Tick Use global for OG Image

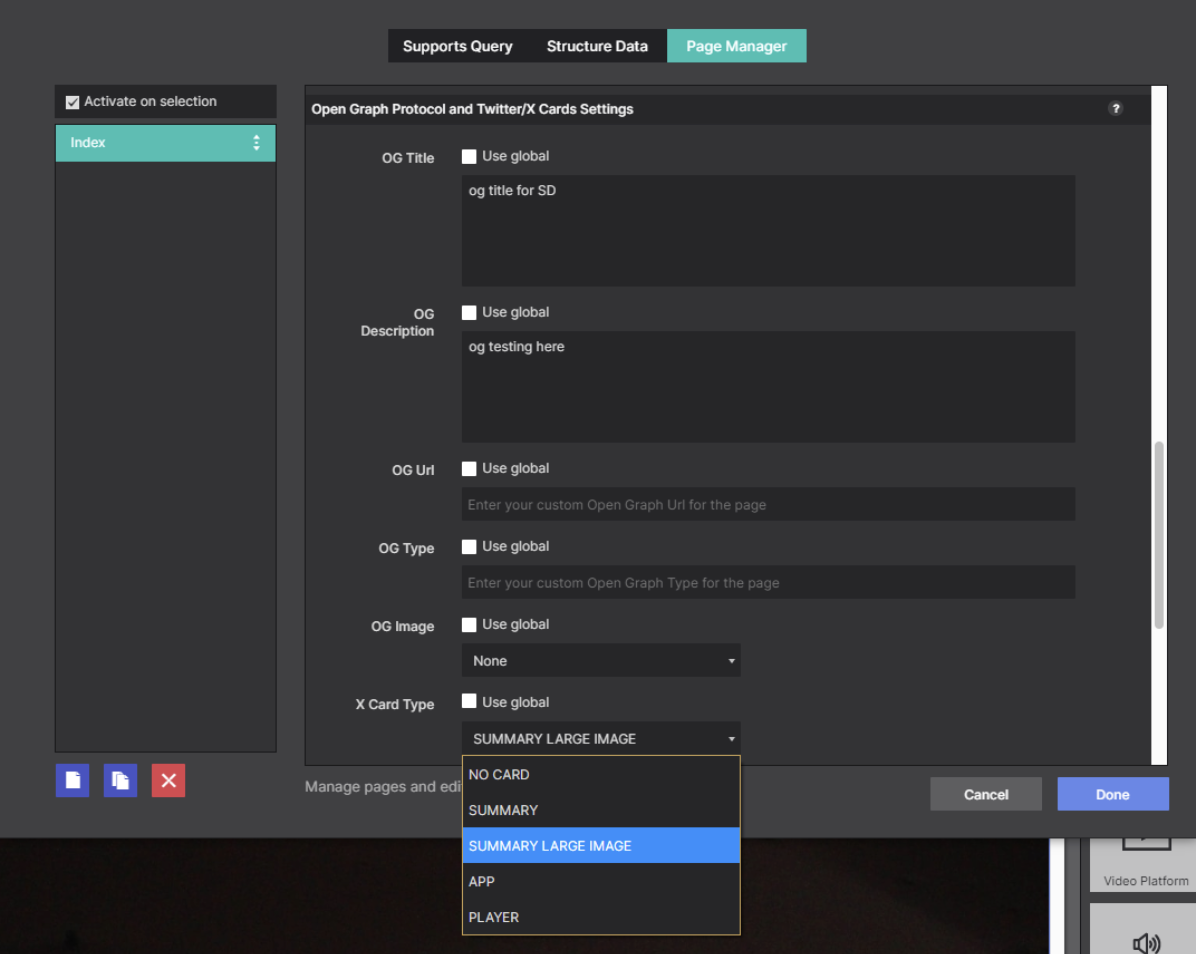point(469,625)
